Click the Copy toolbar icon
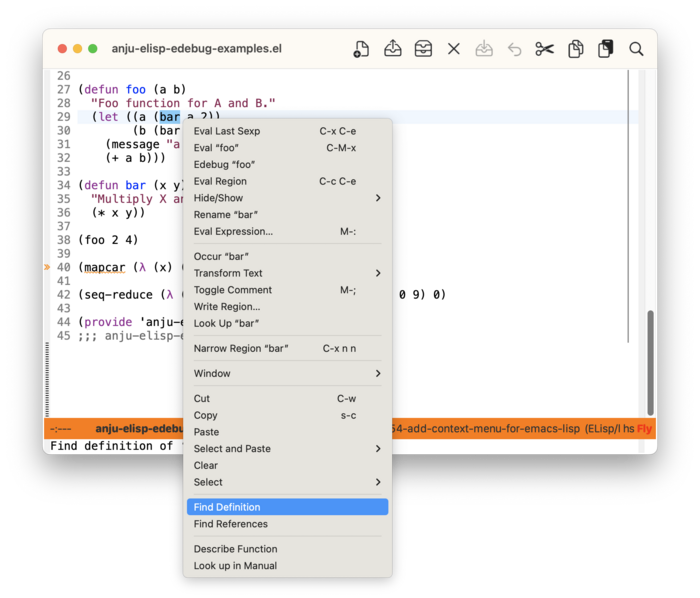This screenshot has height=598, width=700. tap(575, 49)
